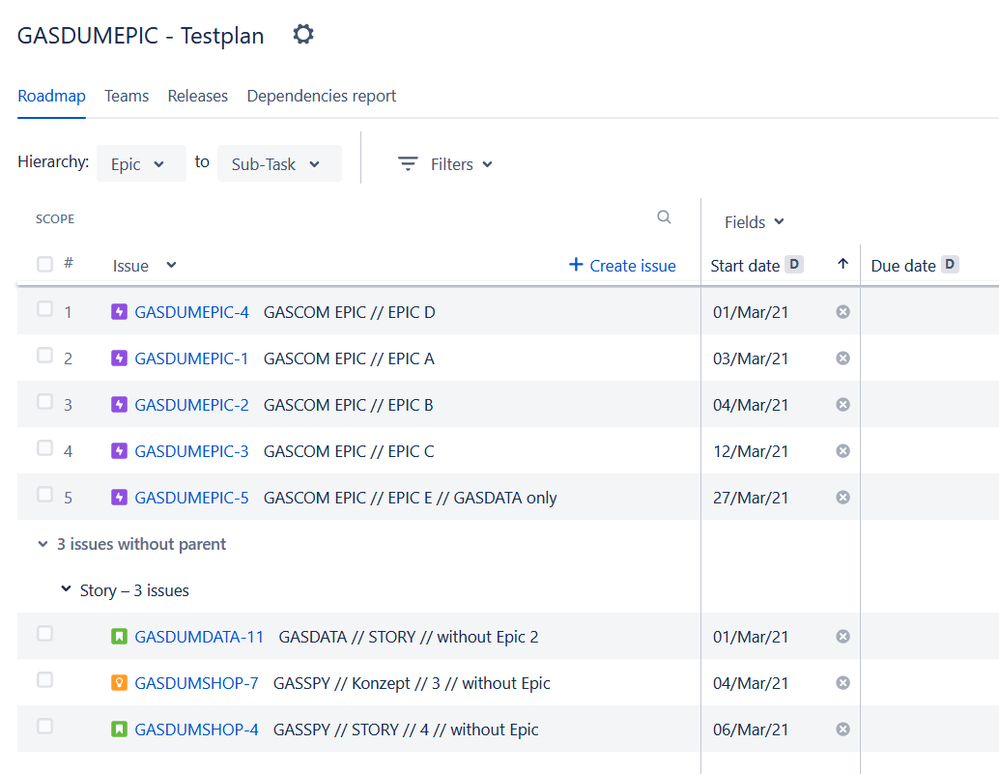This screenshot has height=774, width=999.
Task: Click Create issue button
Action: [x=622, y=265]
